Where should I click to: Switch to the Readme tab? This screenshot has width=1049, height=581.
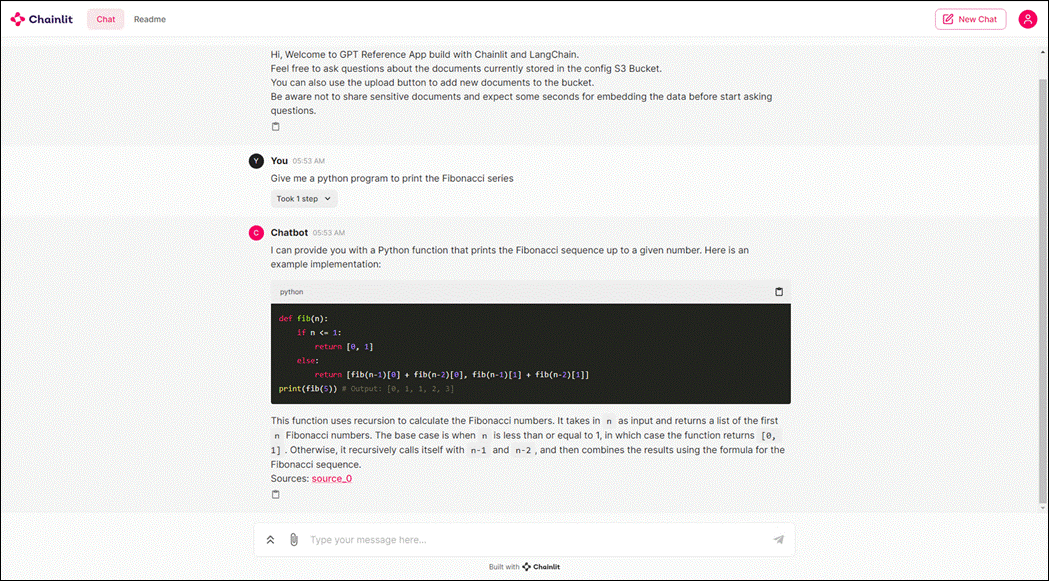pos(150,19)
